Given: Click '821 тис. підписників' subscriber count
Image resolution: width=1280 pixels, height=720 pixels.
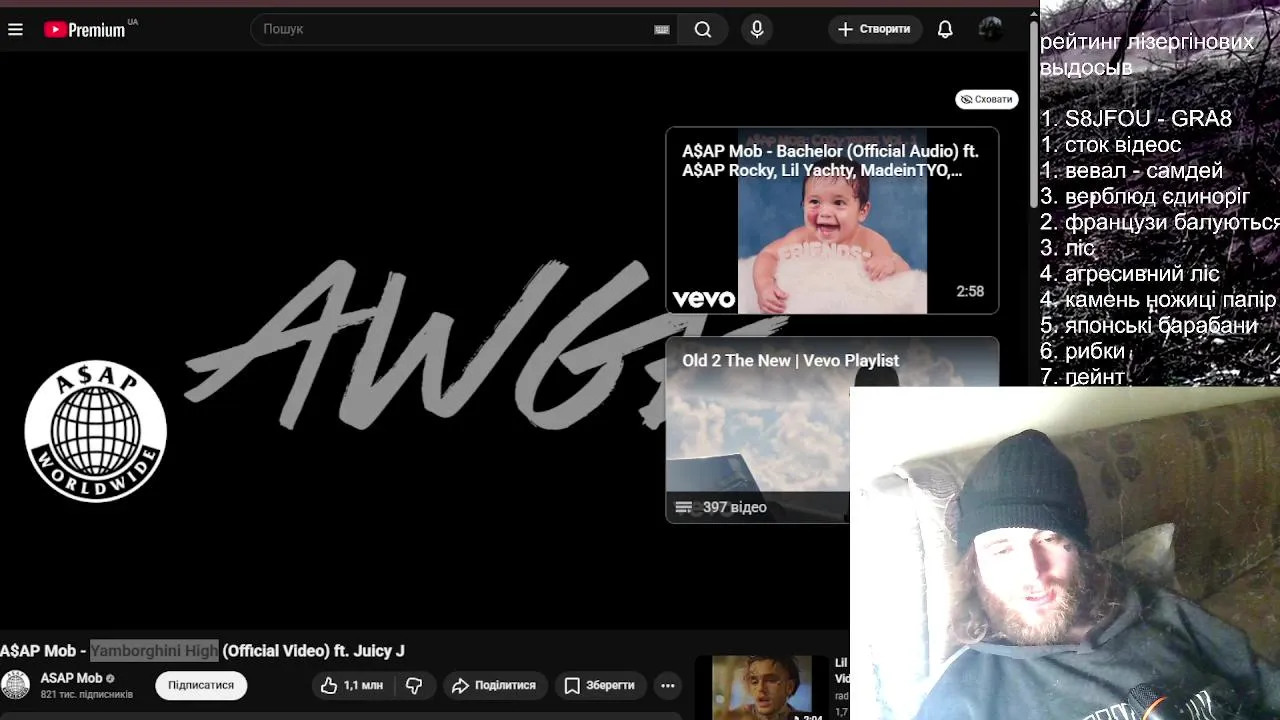Looking at the screenshot, I should (87, 694).
